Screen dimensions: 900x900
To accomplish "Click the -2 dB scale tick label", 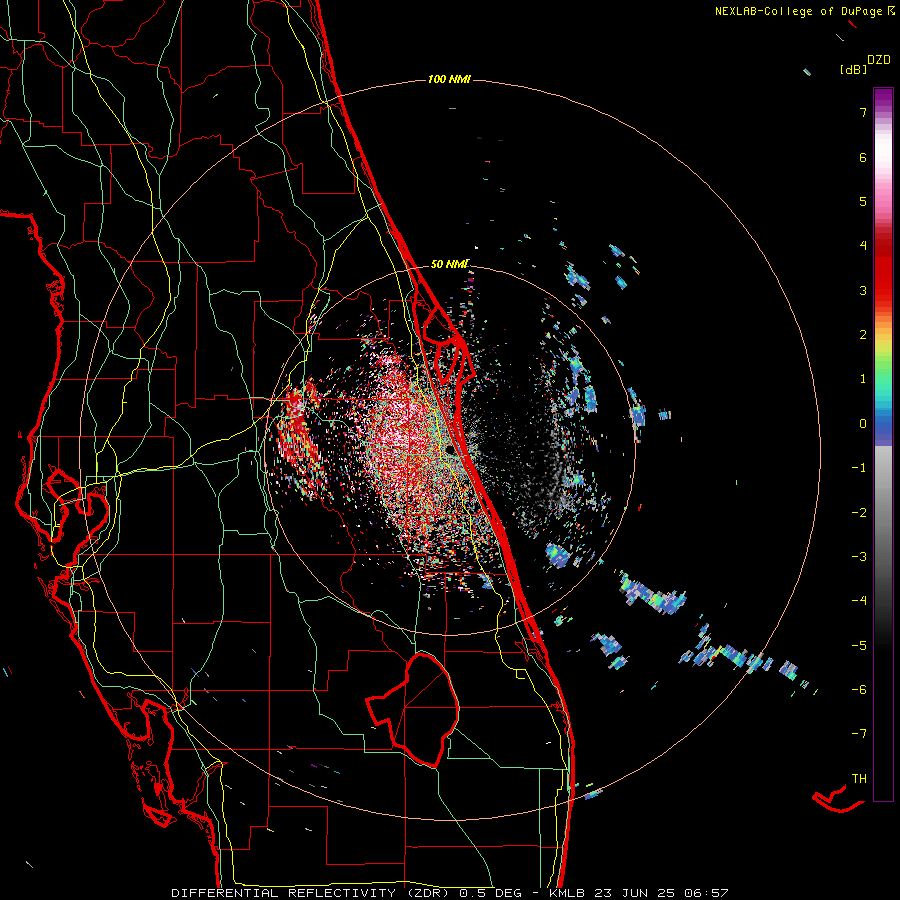I will 859,513.
